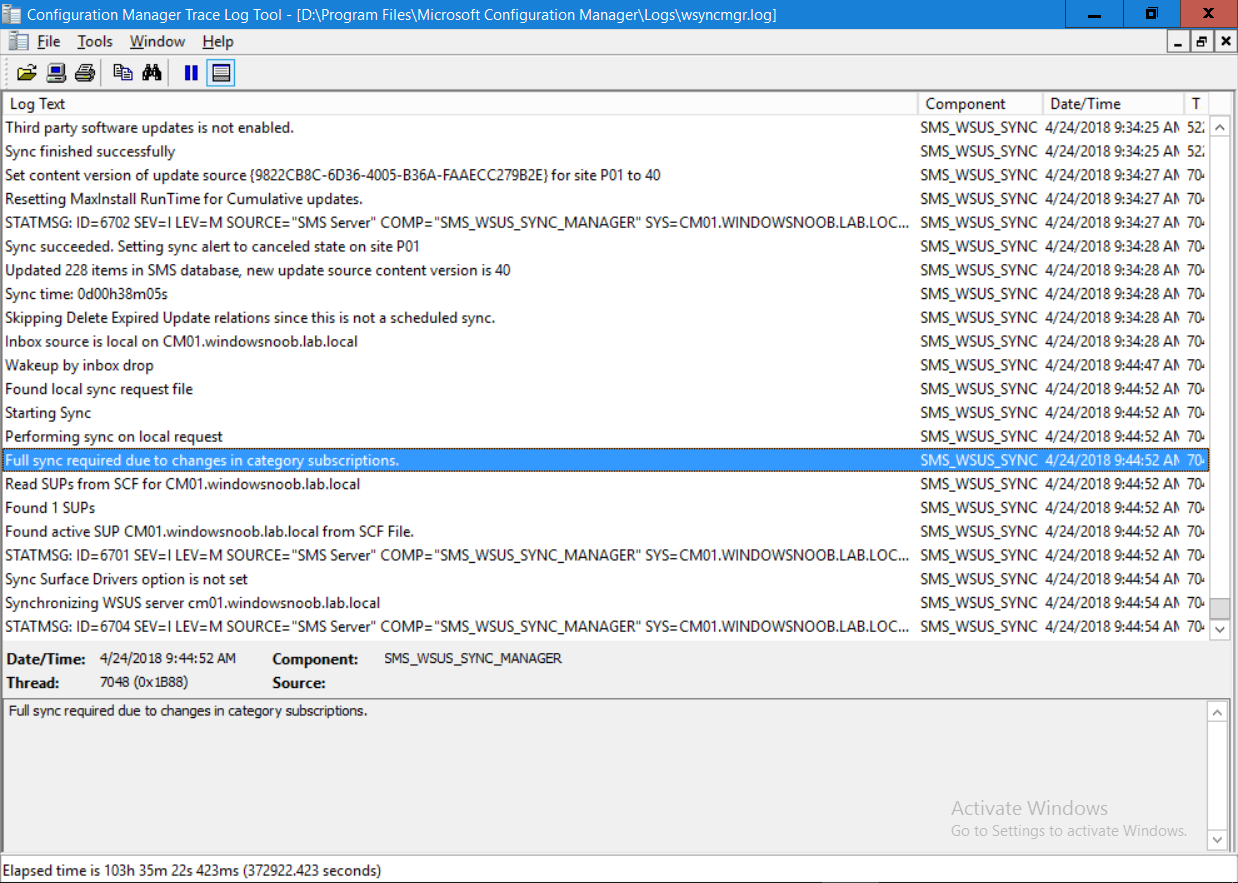Pause log monitoring with the pause icon
Screen dimensions: 1238x883
click(x=191, y=72)
